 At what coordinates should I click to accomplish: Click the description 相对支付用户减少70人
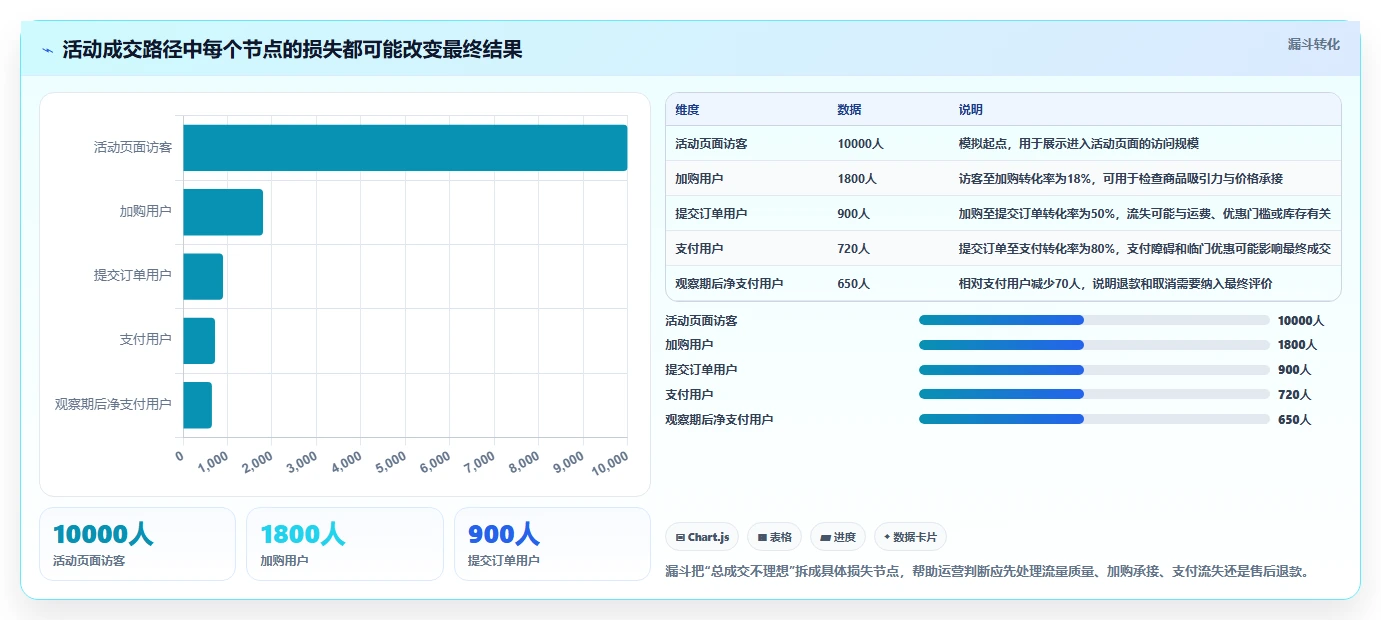point(1115,284)
